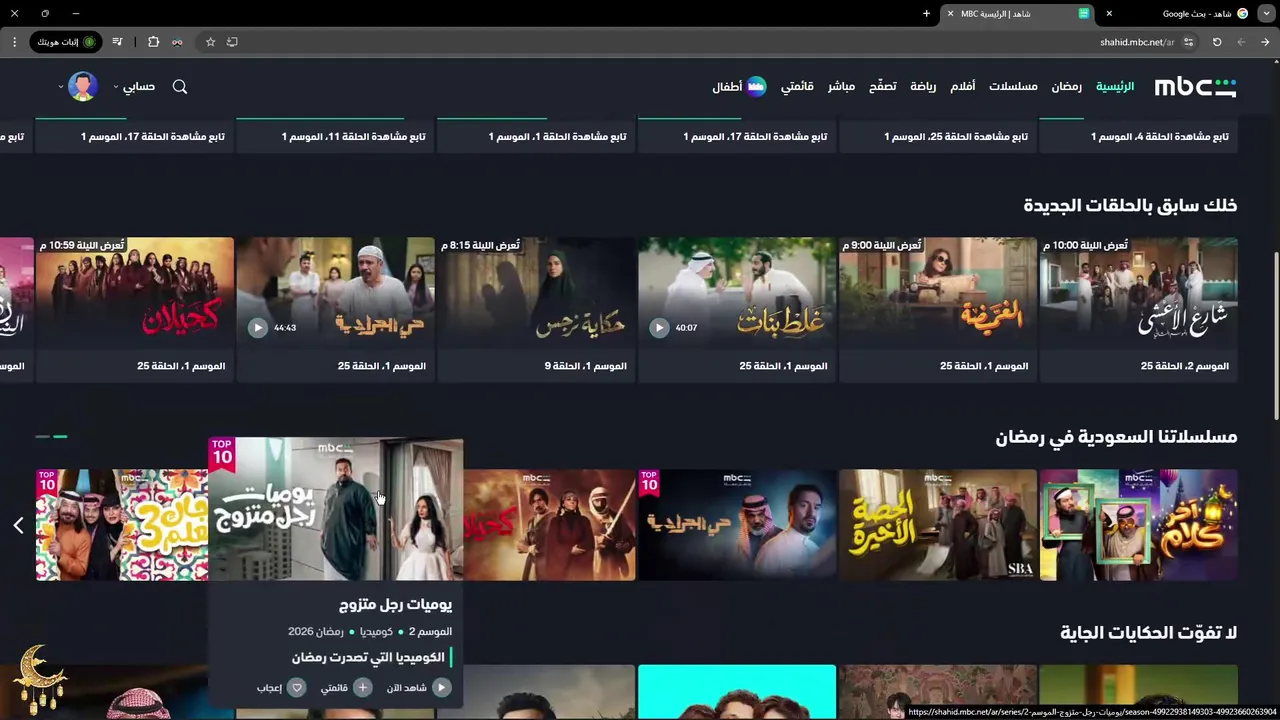This screenshot has width=1280, height=720.
Task: Open the شارع الأعشى new episode thumbnail
Action: click(1138, 292)
